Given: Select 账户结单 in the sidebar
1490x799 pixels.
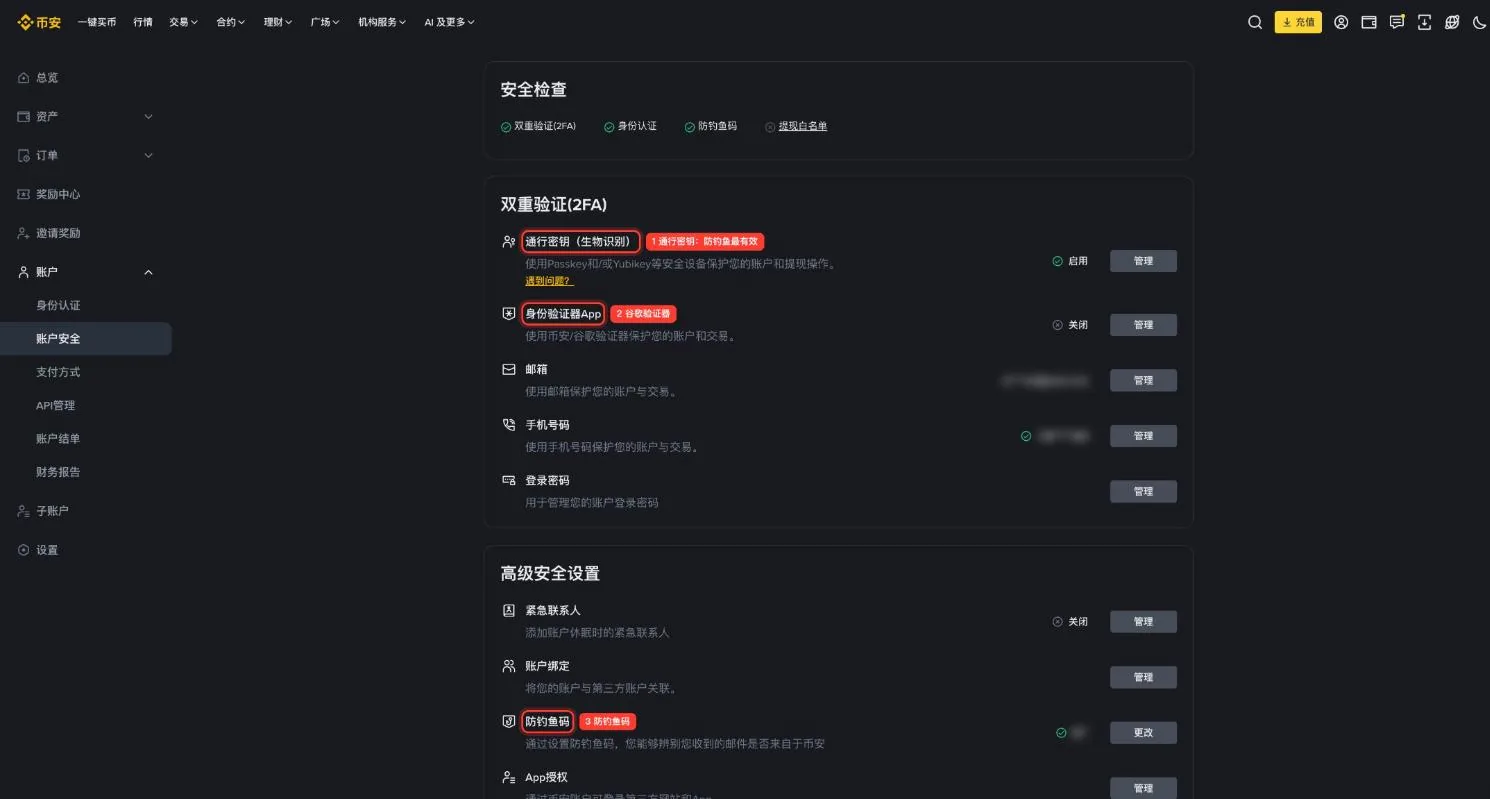Looking at the screenshot, I should tap(58, 439).
